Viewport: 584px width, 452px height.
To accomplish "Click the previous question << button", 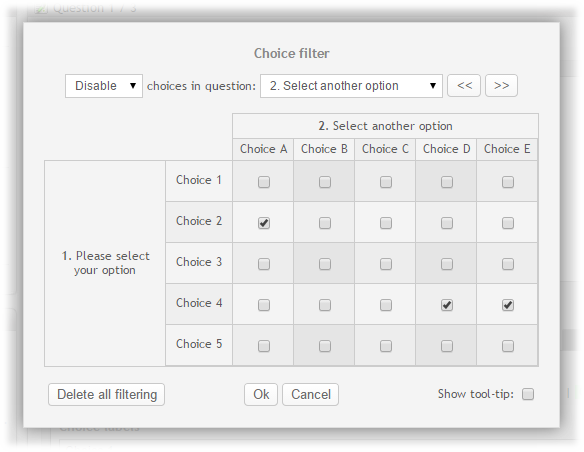I will [x=464, y=86].
